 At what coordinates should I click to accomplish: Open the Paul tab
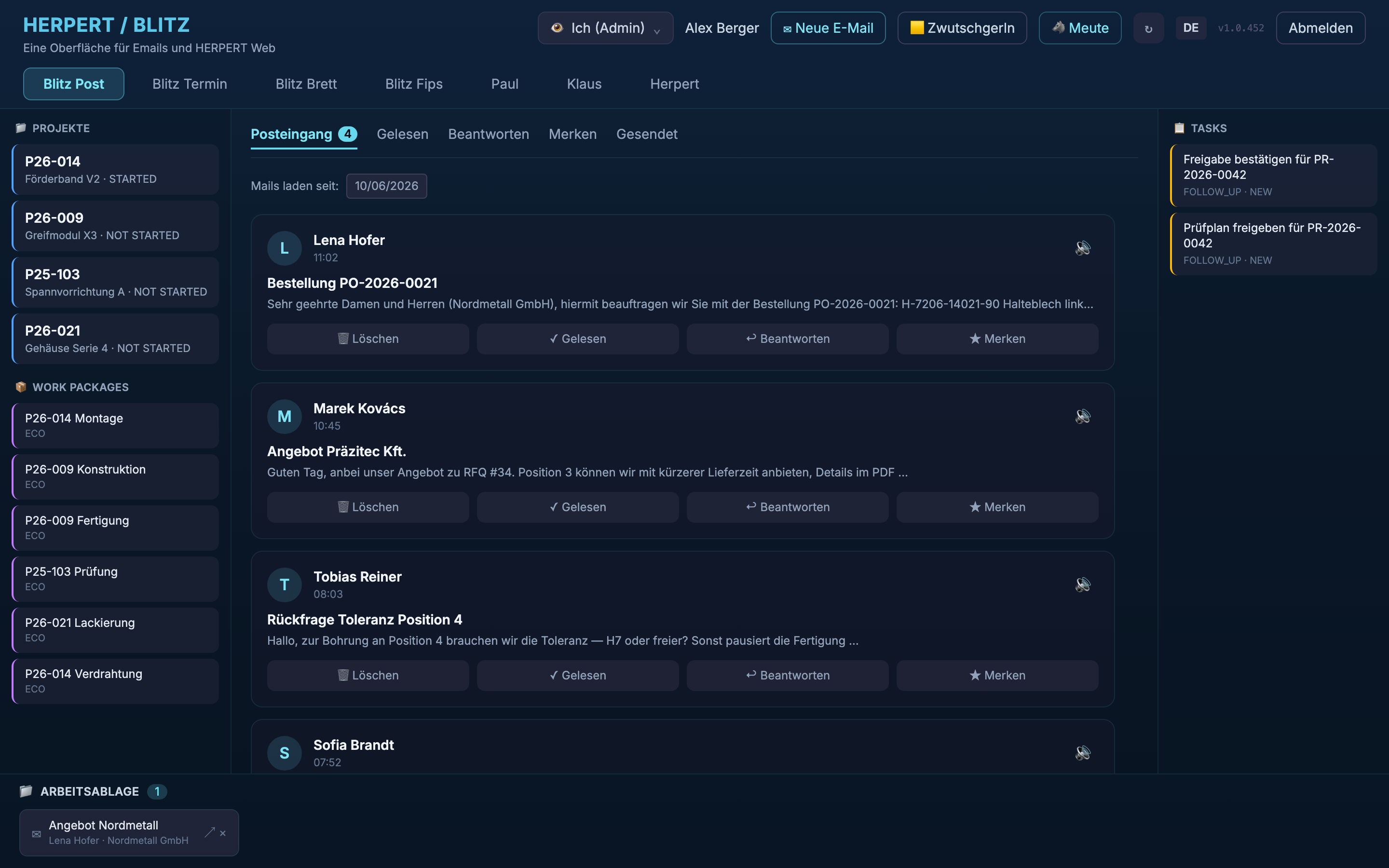[x=504, y=84]
